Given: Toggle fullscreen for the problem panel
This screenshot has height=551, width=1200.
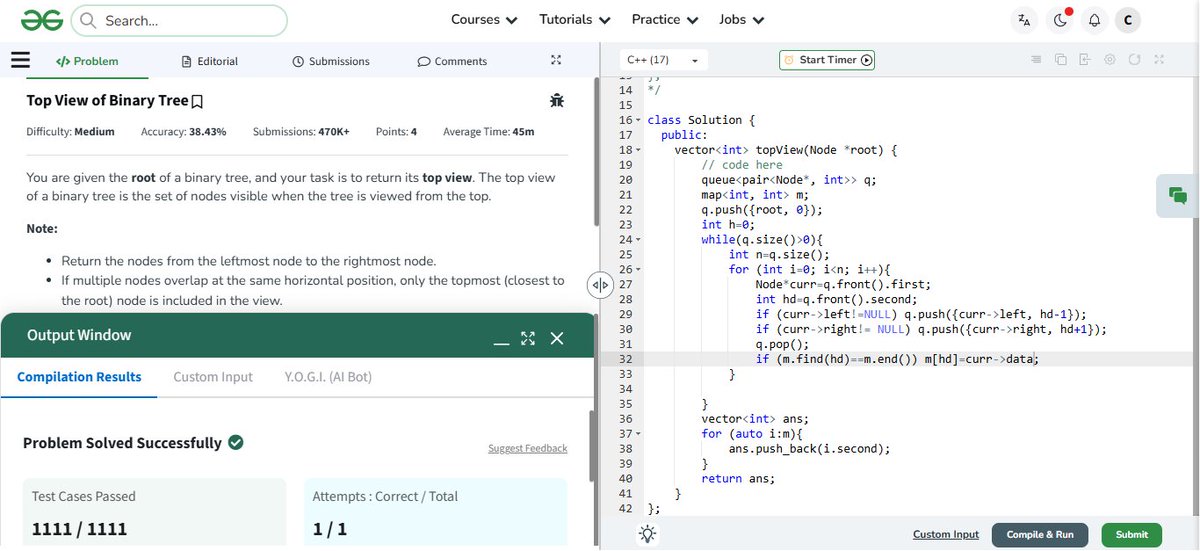Looking at the screenshot, I should click(x=556, y=61).
